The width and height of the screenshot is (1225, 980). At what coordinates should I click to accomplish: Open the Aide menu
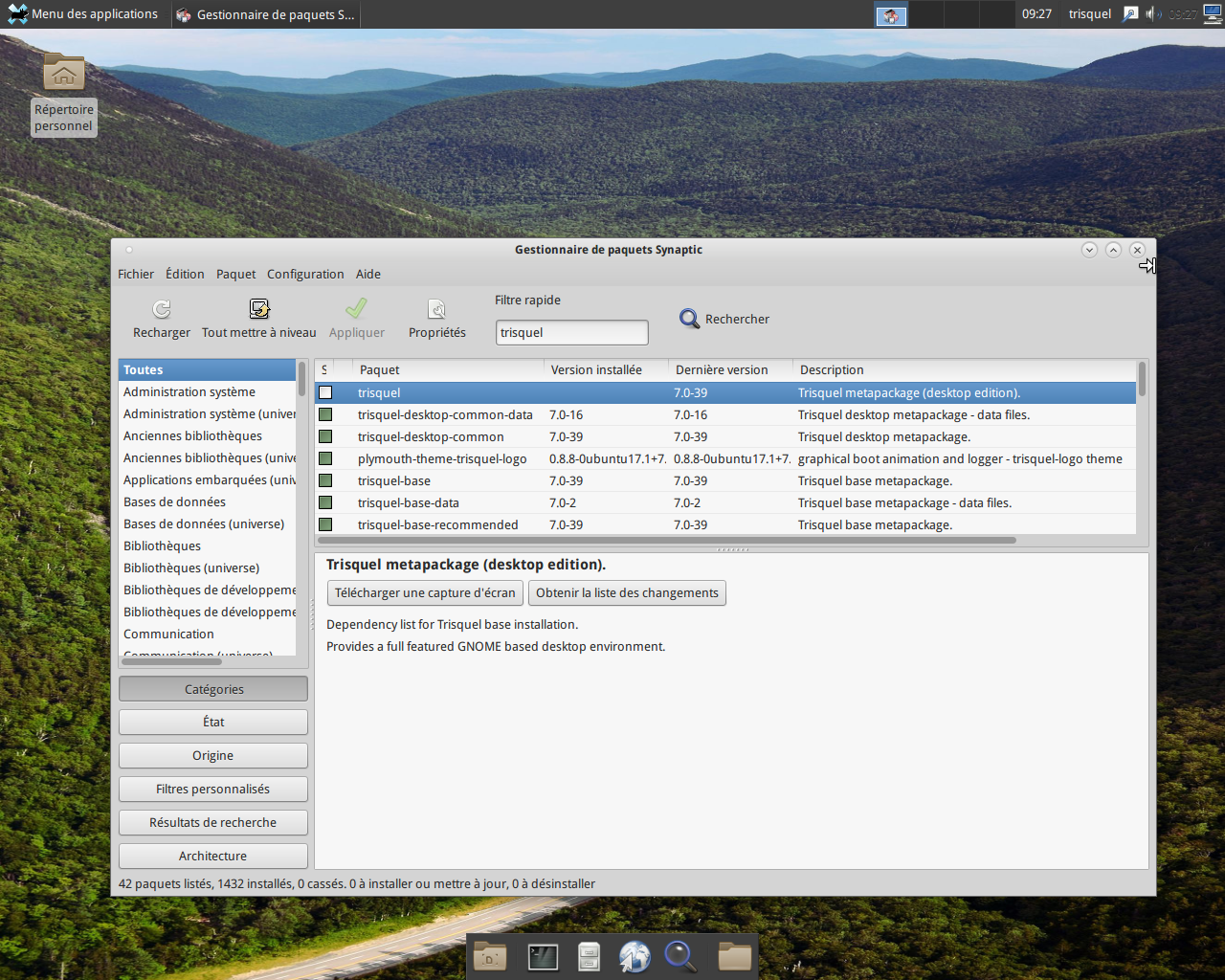coord(368,274)
